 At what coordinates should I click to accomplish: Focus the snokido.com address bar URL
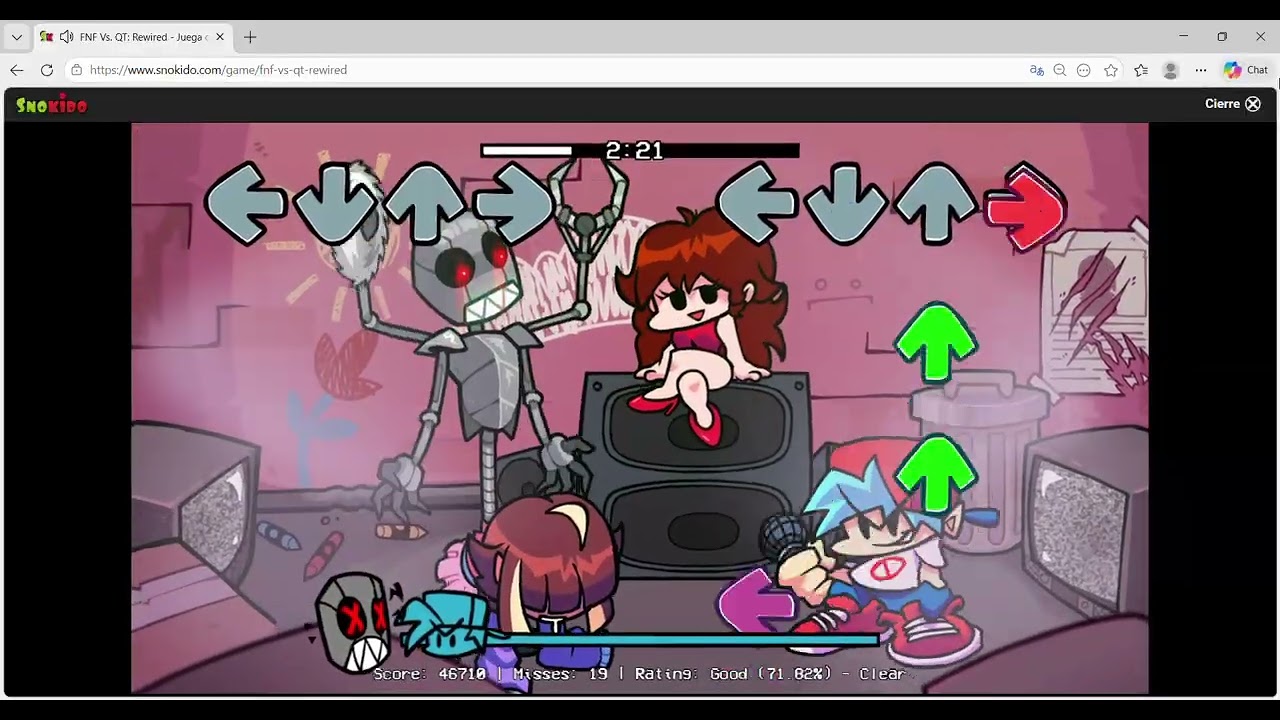[x=218, y=70]
